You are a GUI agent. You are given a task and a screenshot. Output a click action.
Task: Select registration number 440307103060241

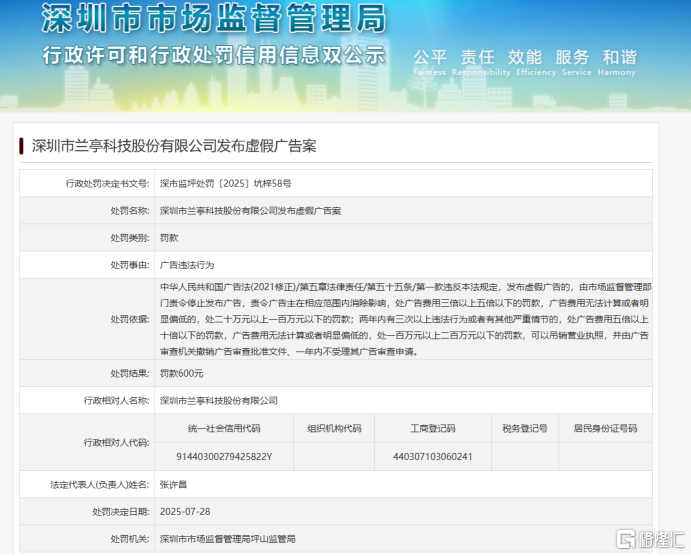tap(433, 456)
